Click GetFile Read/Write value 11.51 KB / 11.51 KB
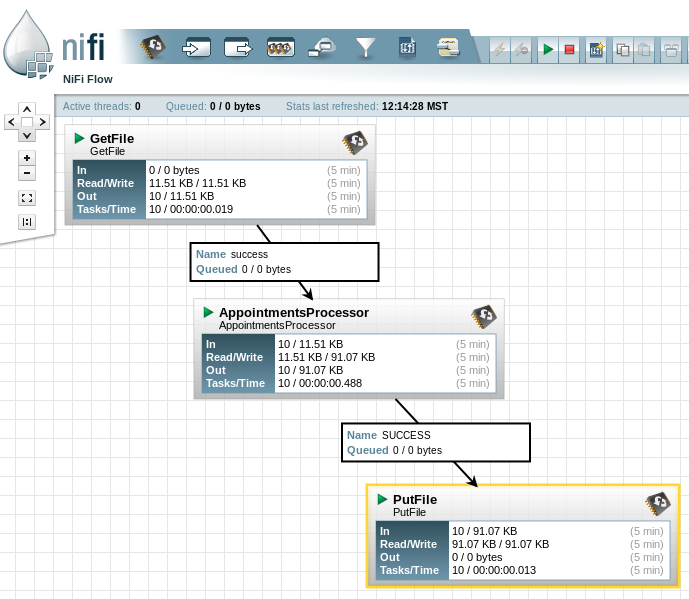Image resolution: width=689 pixels, height=599 pixels. [197, 183]
